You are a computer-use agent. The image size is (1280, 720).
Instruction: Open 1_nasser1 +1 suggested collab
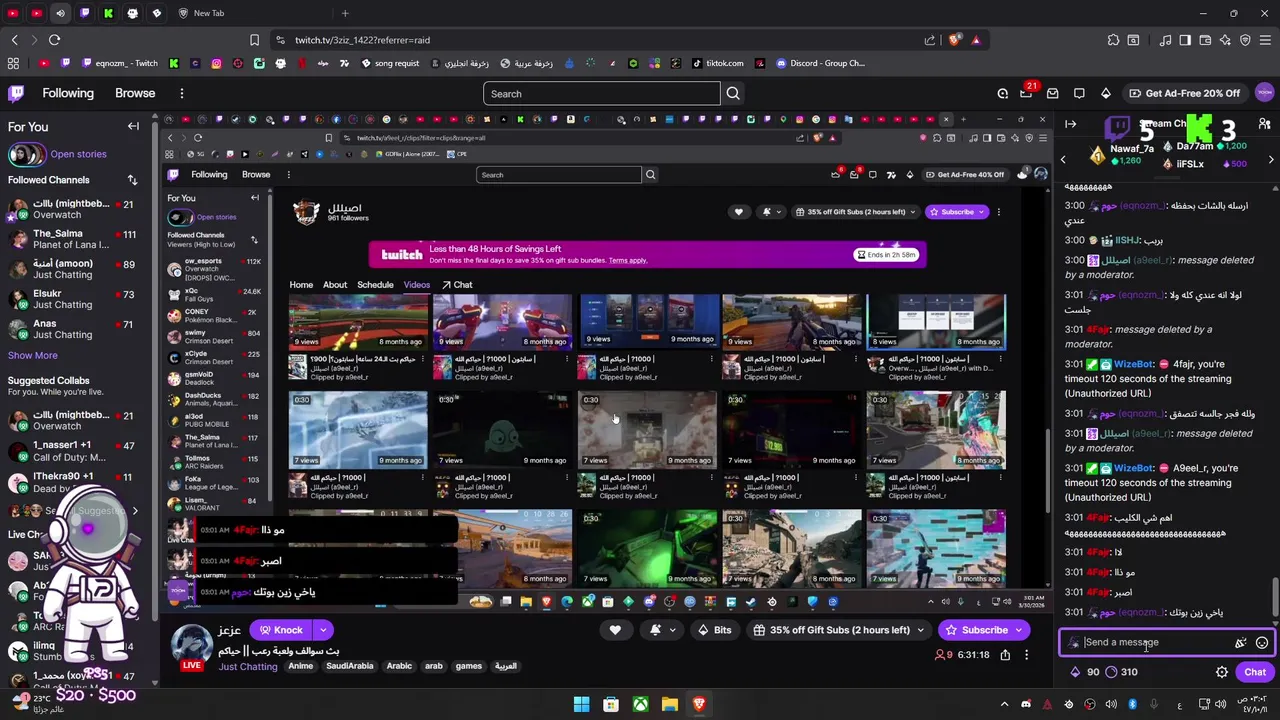[72, 450]
